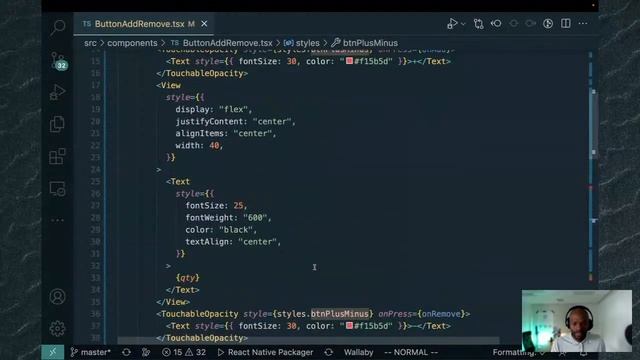
Task: Split the editor to the right
Action: click(x=566, y=24)
